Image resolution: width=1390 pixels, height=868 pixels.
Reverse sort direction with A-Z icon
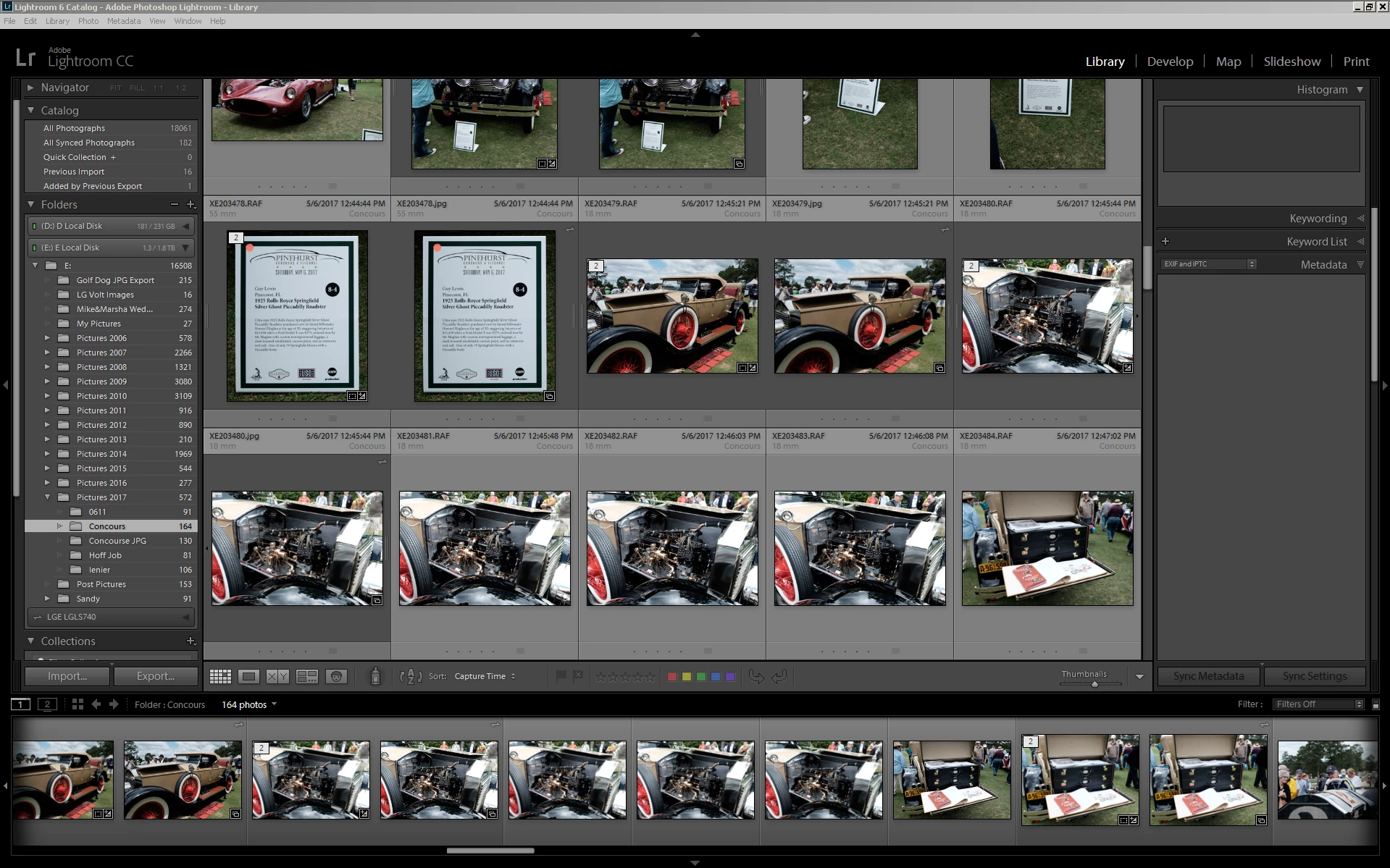(x=411, y=676)
